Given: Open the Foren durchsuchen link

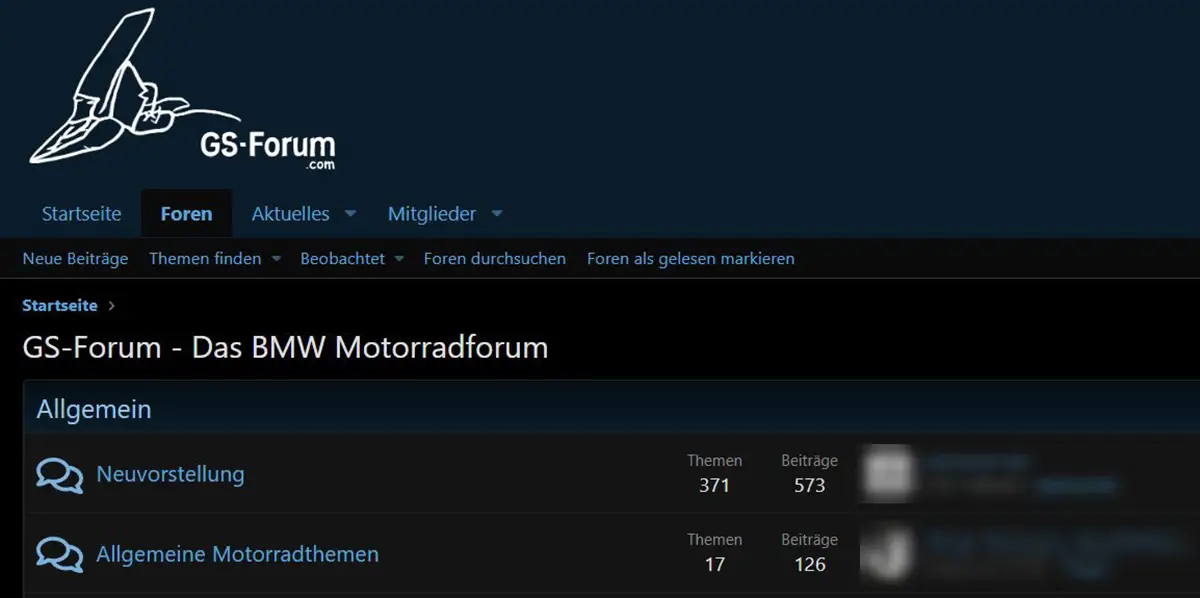Looking at the screenshot, I should [495, 259].
